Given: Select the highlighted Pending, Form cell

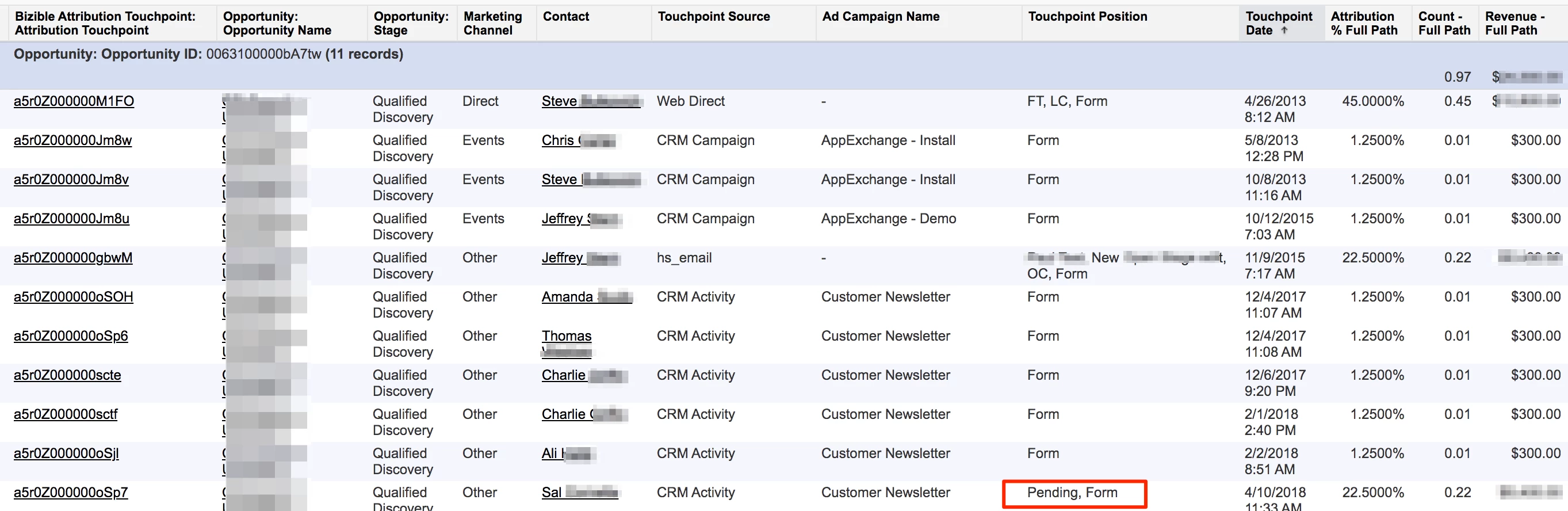Looking at the screenshot, I should point(1074,493).
